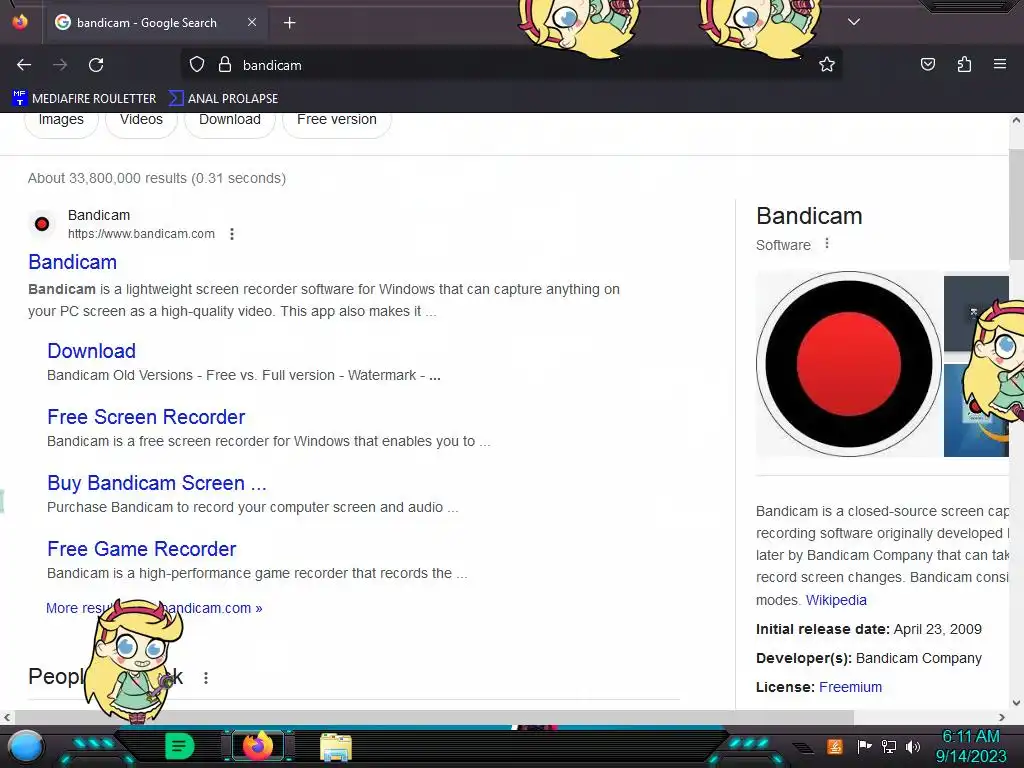Open MEDIAFIRE ROULETTER bookmark
The height and width of the screenshot is (768, 1024).
point(84,99)
